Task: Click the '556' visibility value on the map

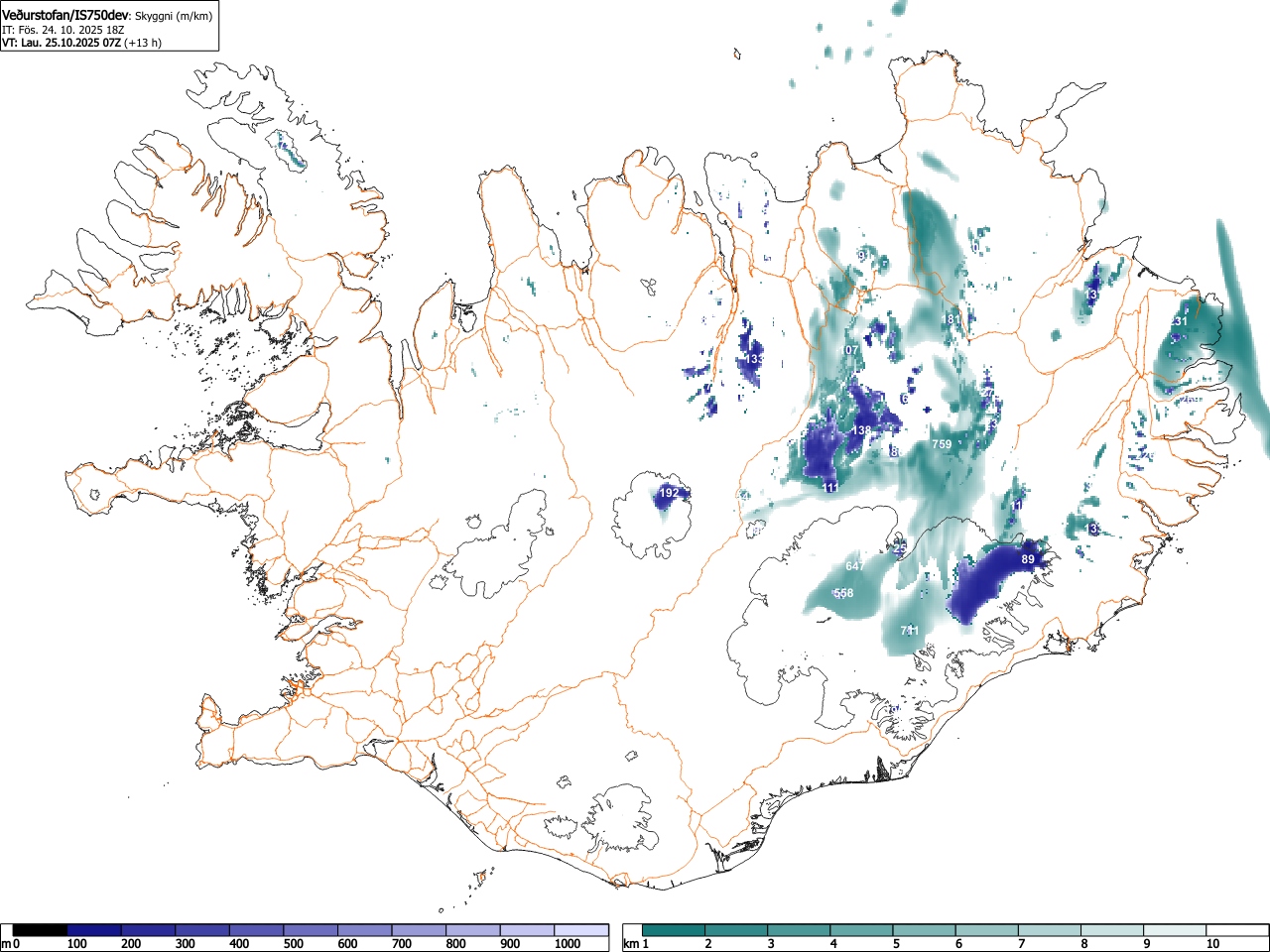Action: click(843, 593)
